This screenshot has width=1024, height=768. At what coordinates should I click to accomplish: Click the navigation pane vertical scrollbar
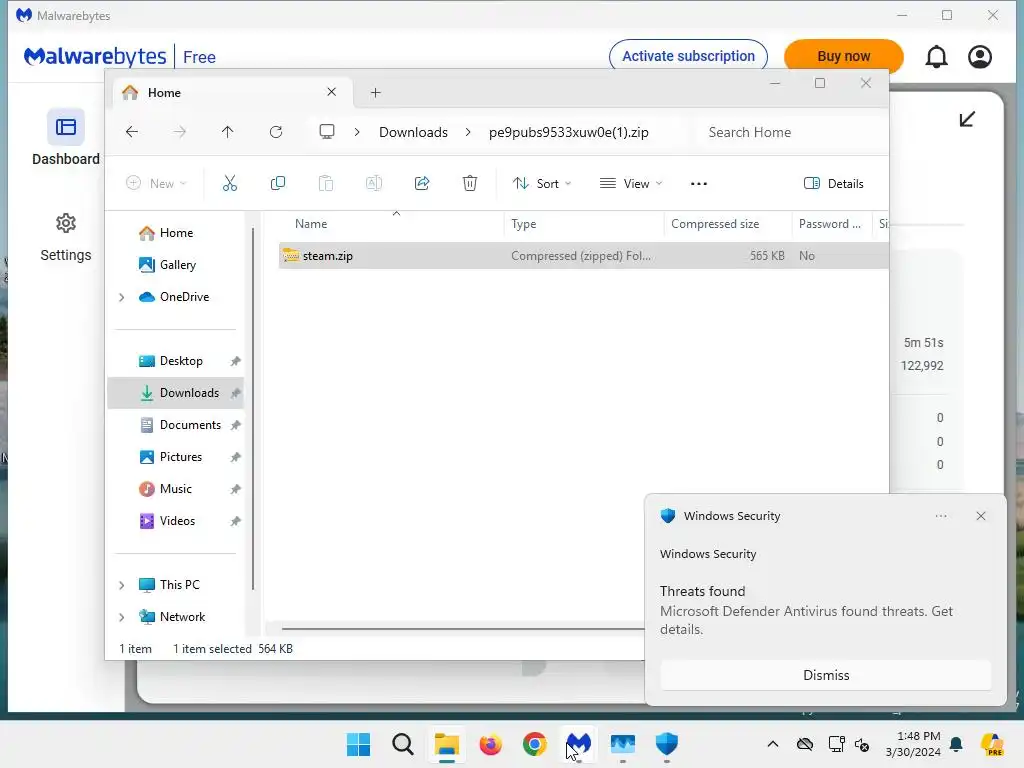point(253,408)
